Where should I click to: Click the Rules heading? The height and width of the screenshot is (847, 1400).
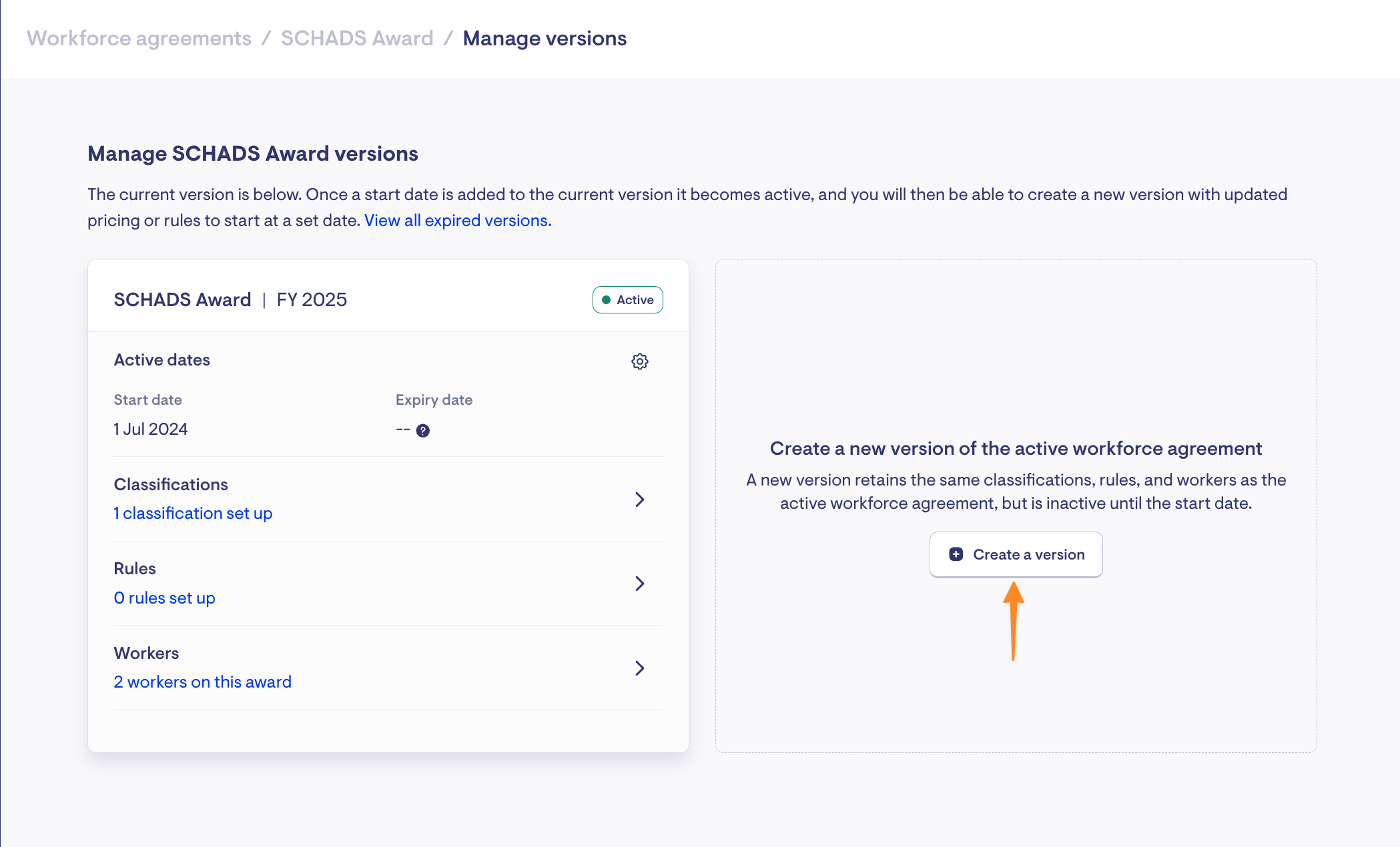coord(135,568)
